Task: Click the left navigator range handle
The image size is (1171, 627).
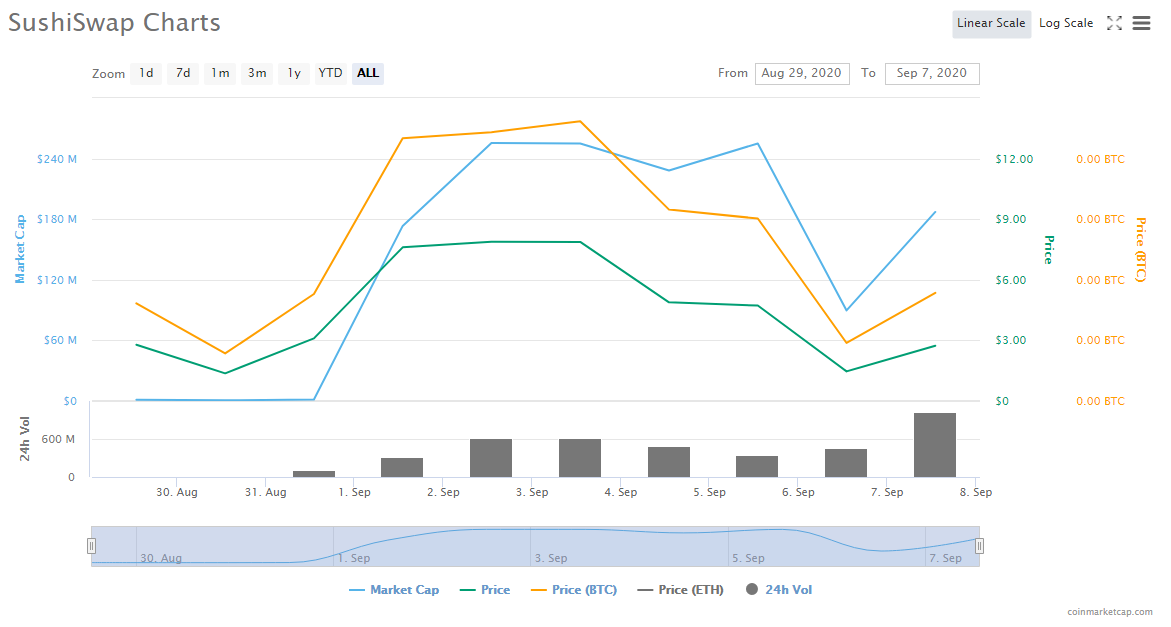Action: 91,546
